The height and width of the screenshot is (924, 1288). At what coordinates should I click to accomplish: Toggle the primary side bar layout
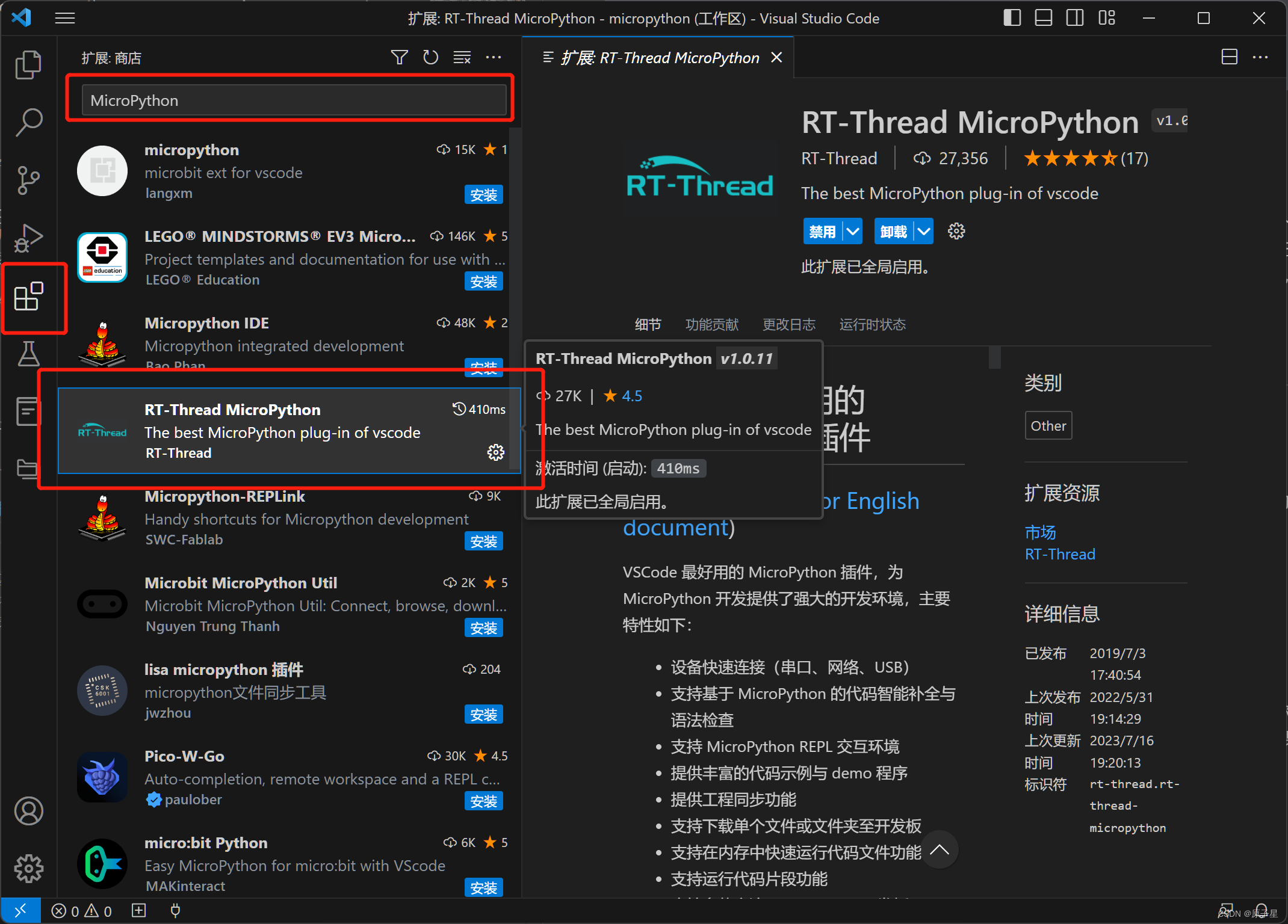tap(1012, 18)
